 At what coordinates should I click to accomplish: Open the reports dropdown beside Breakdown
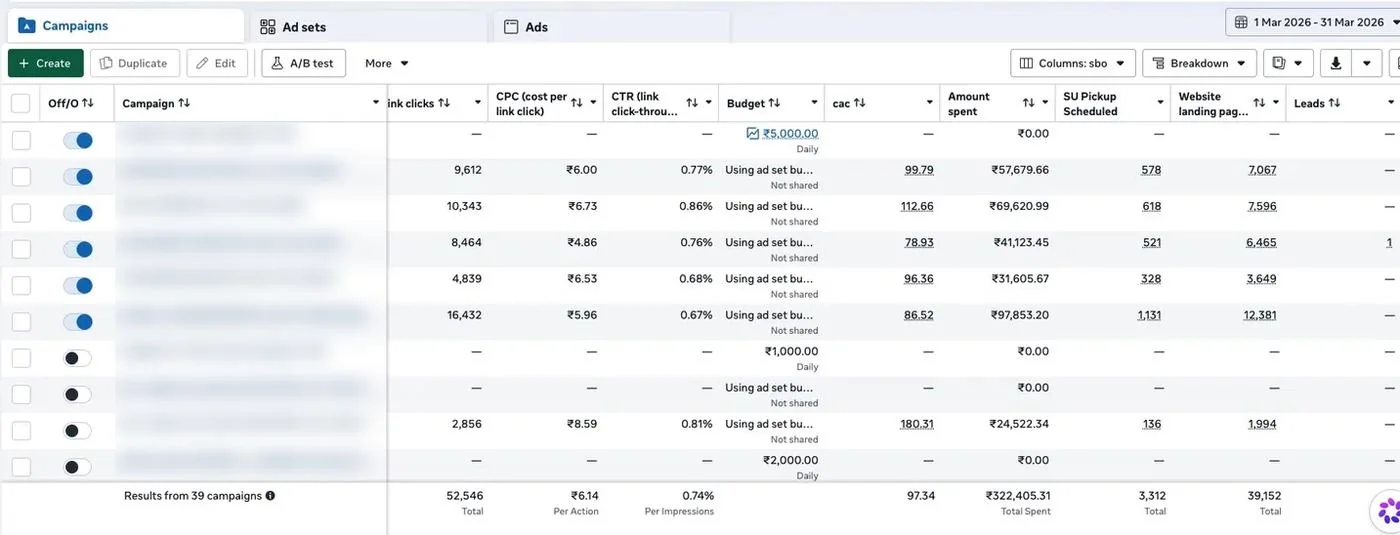pos(1288,63)
